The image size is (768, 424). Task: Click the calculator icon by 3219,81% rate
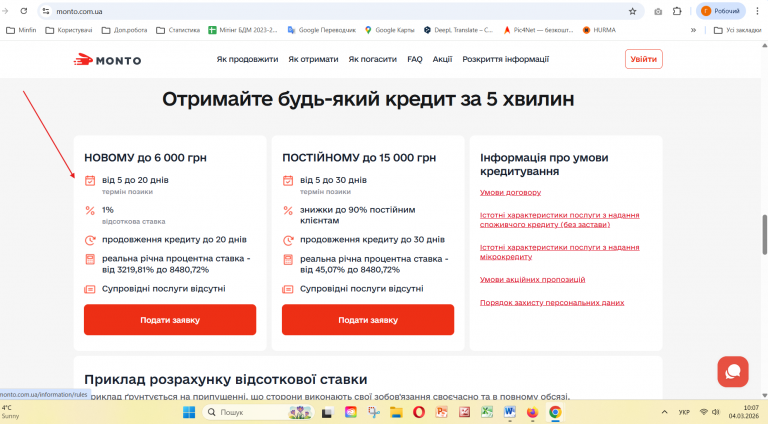tap(90, 259)
